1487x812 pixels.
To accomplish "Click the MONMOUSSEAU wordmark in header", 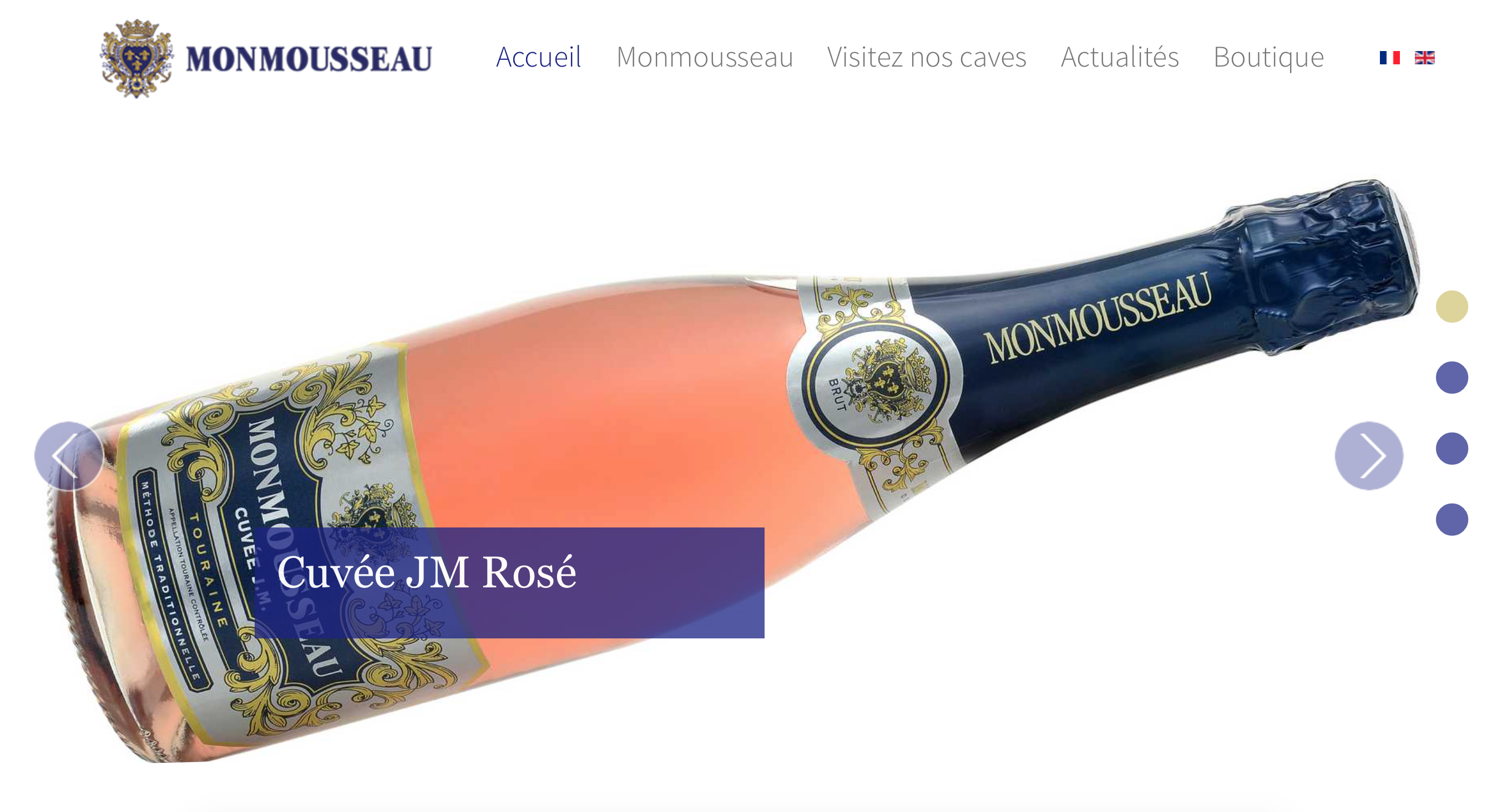I will point(309,59).
